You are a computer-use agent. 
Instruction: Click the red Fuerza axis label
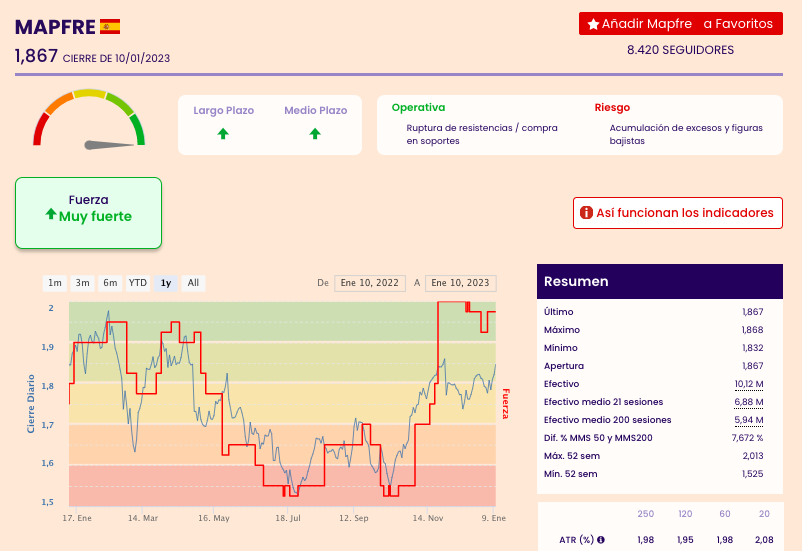coord(505,404)
